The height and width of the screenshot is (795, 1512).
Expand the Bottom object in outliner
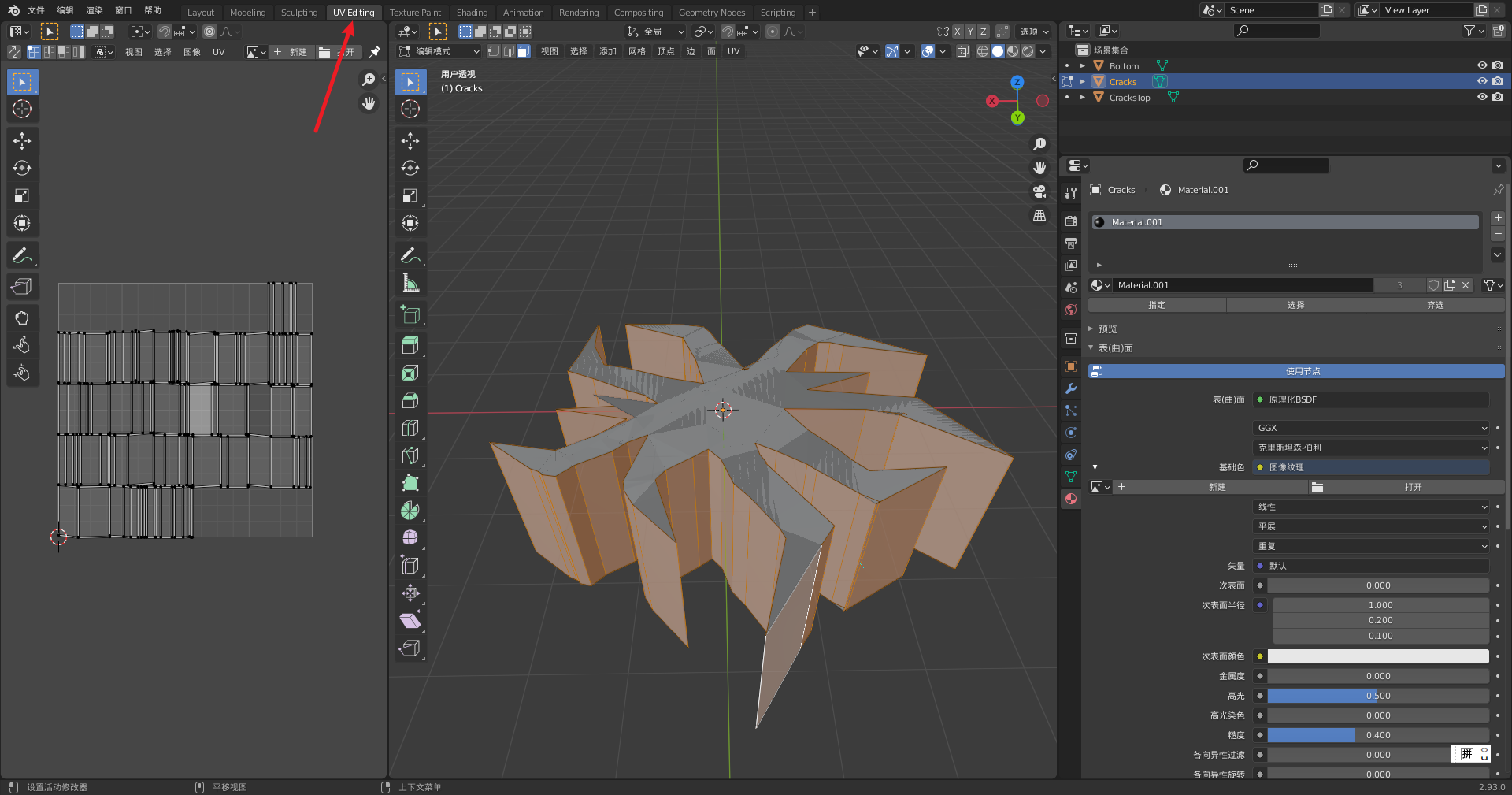click(1083, 66)
